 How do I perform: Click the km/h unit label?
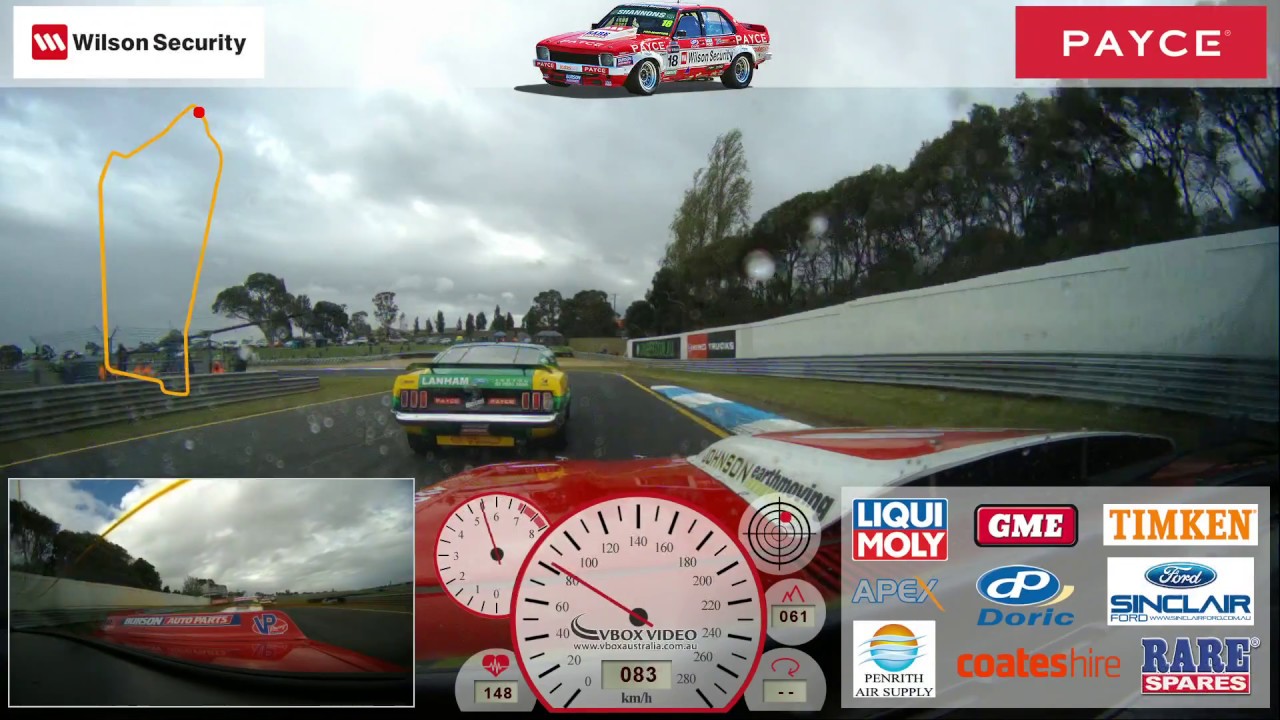click(x=637, y=697)
